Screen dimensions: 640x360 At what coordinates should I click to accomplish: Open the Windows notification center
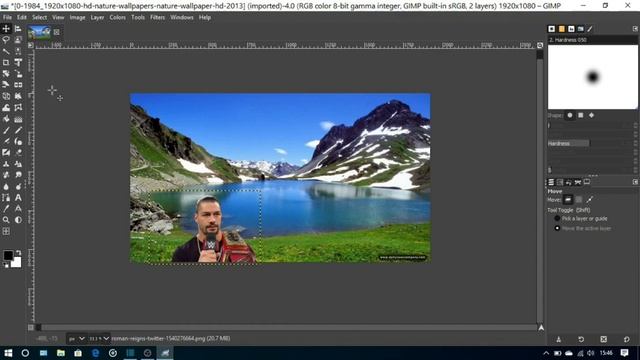click(x=624, y=353)
